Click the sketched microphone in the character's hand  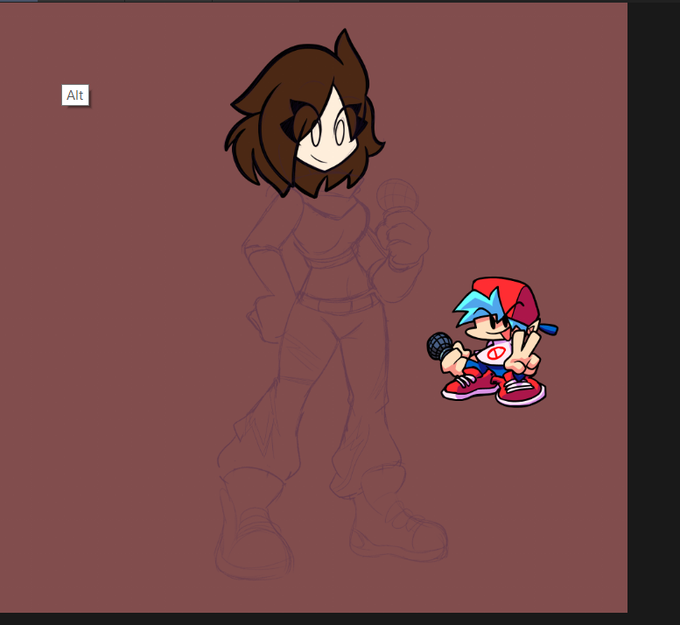tap(397, 197)
